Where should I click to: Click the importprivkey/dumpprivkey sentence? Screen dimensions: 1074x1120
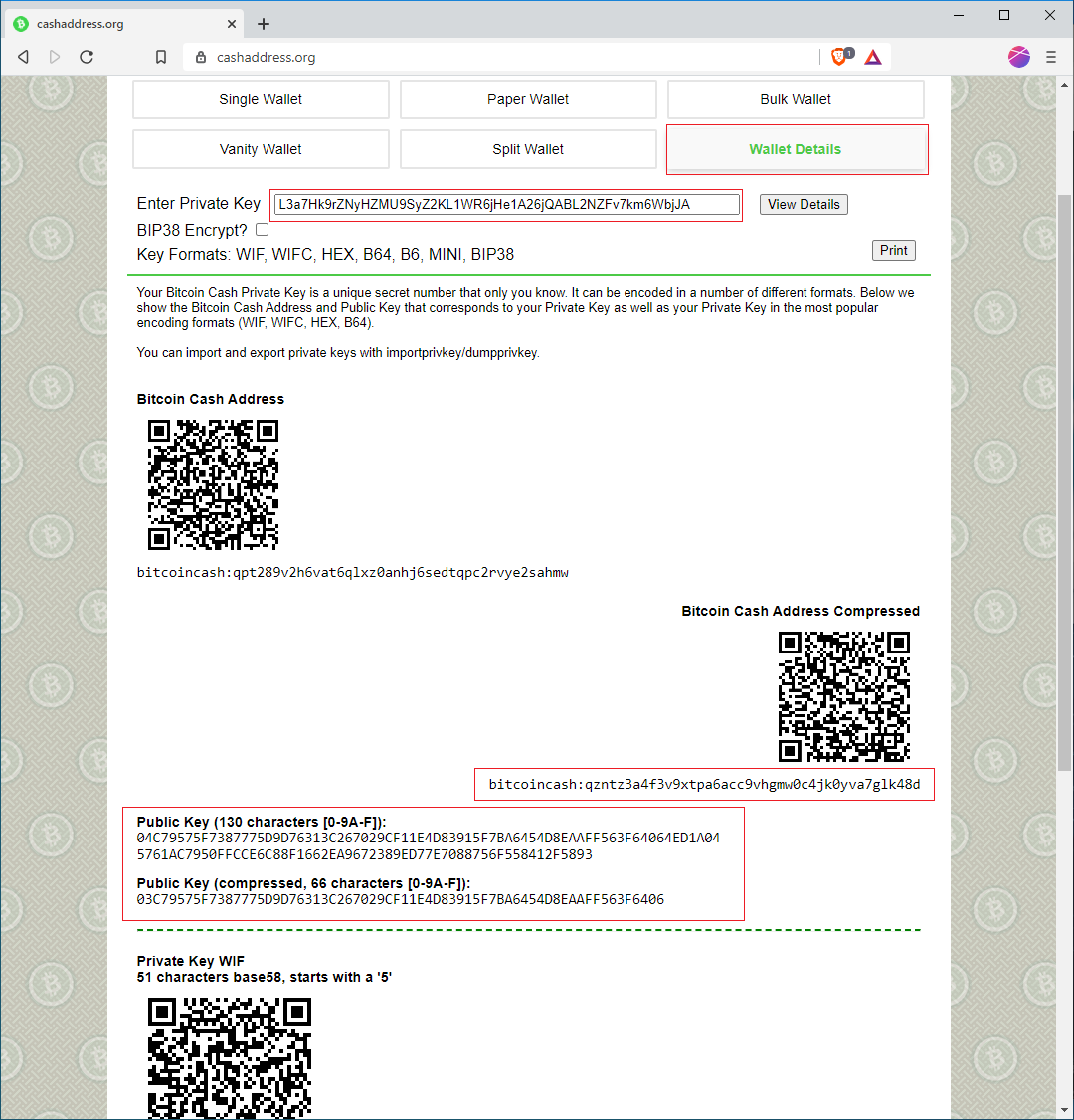click(x=338, y=353)
